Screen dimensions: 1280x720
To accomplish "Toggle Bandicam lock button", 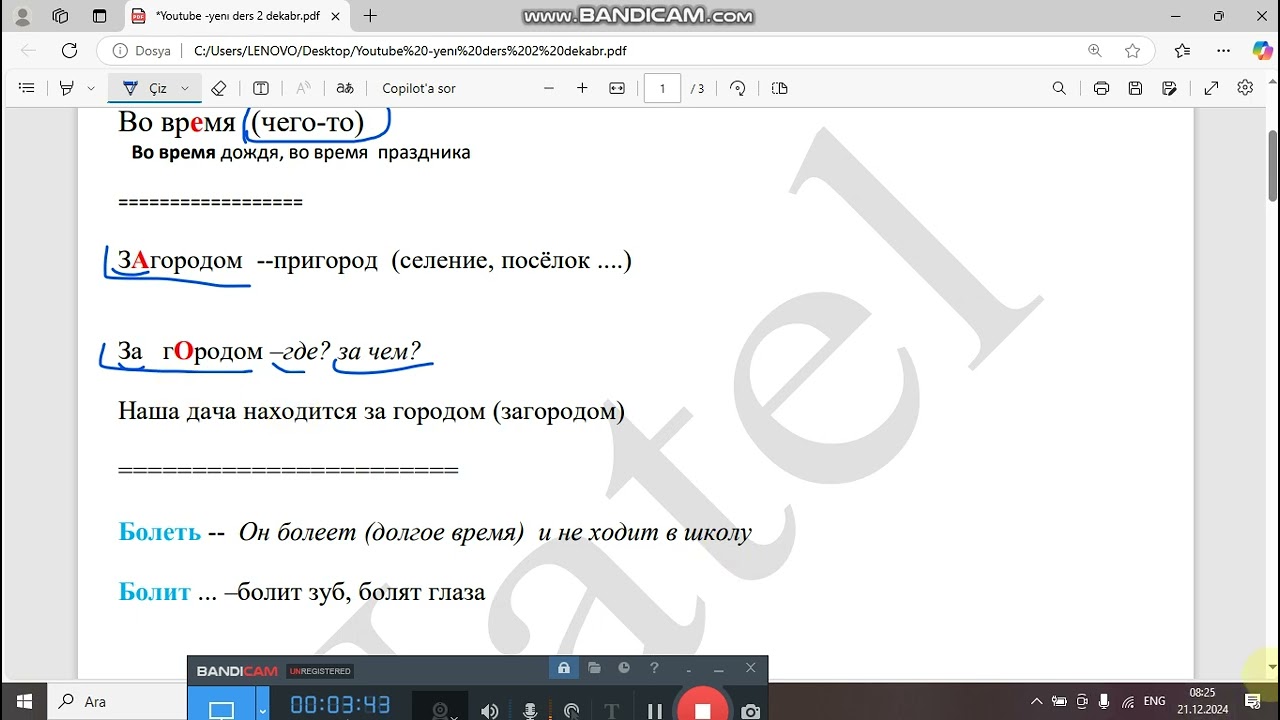I will [563, 668].
